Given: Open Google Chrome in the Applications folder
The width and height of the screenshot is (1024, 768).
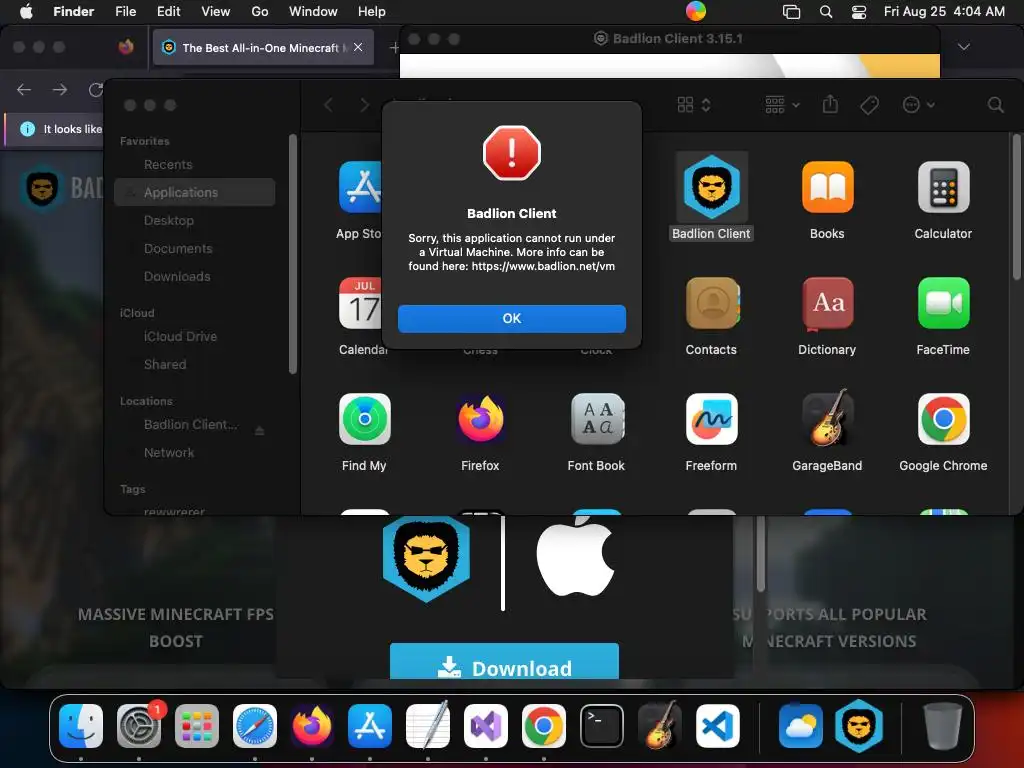Looking at the screenshot, I should tap(943, 419).
